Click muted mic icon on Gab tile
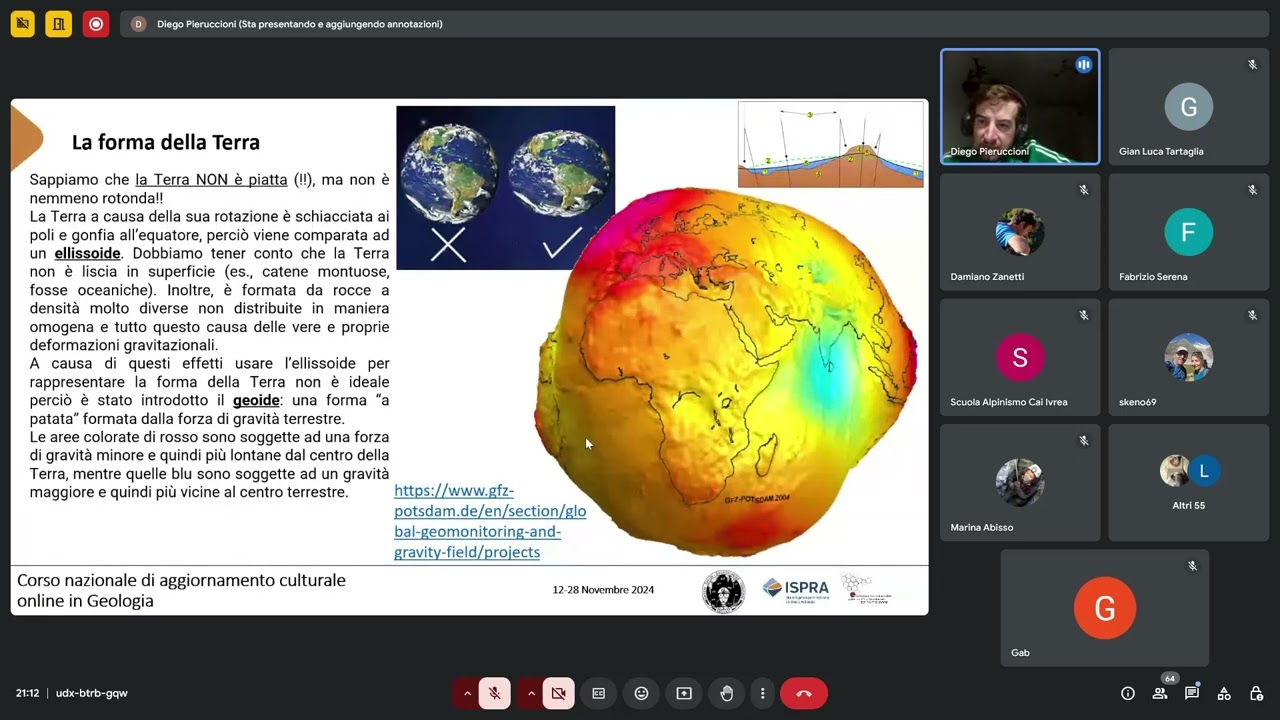The width and height of the screenshot is (1280, 720). click(x=1192, y=566)
